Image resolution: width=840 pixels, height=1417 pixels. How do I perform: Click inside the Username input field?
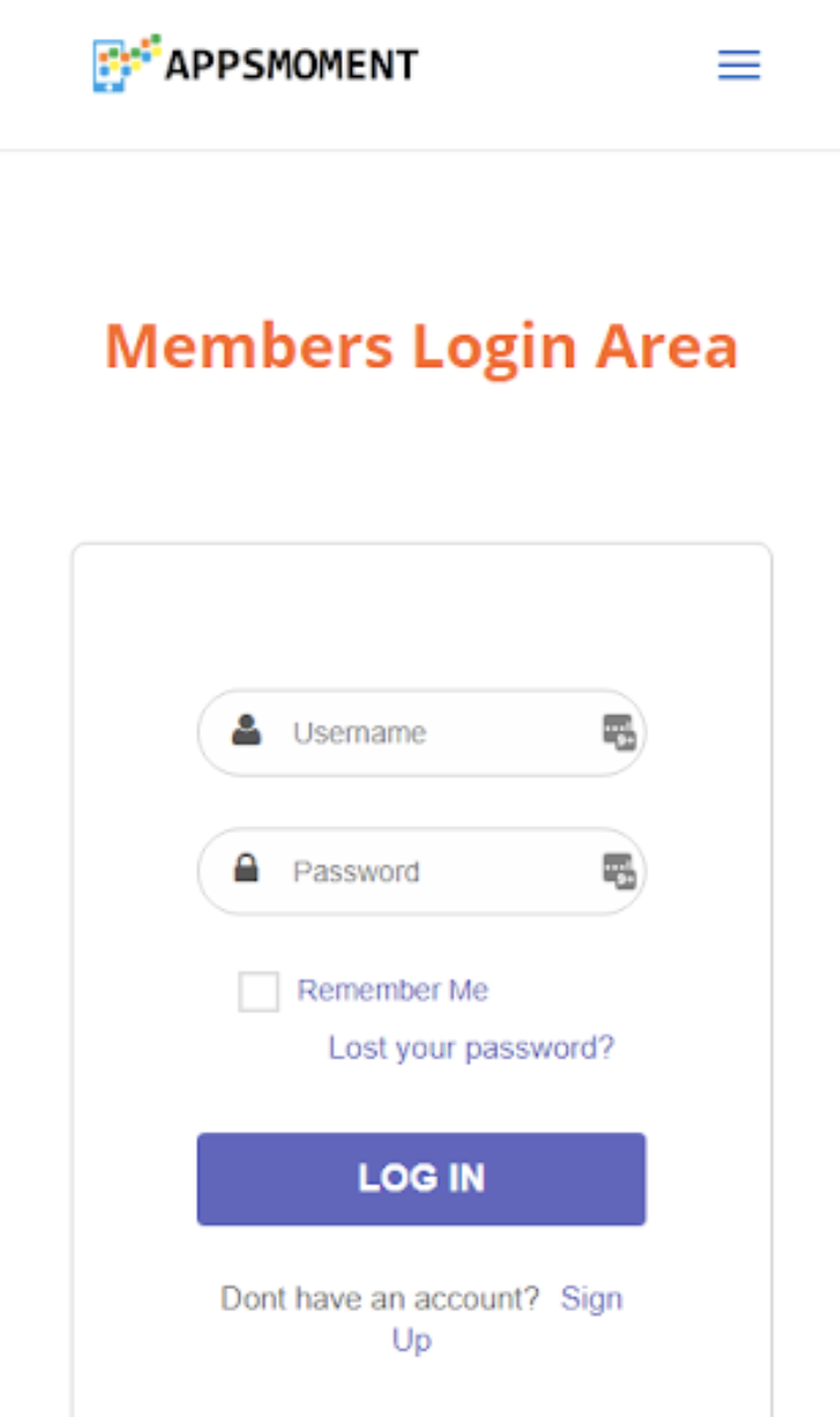click(420, 732)
